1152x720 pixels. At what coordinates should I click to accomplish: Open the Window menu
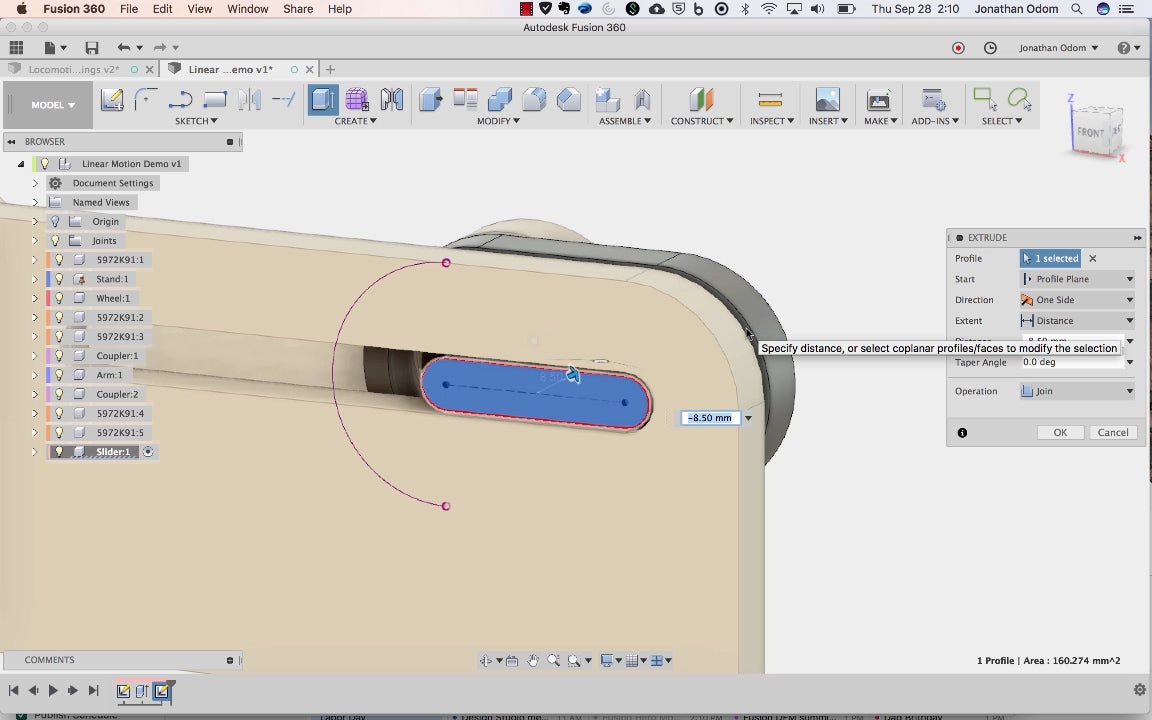[248, 9]
